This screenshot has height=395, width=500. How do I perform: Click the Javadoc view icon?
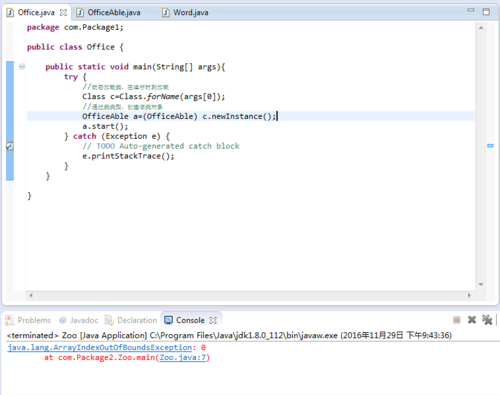coord(63,320)
